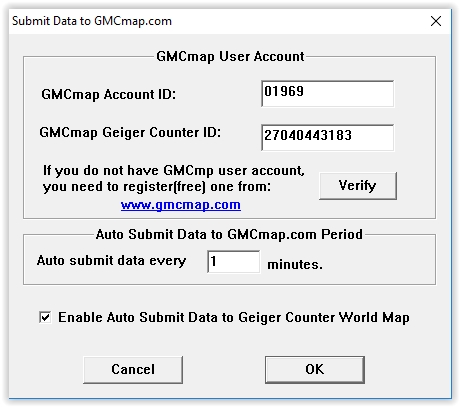Screen dimensions: 460x407
Task: Click the Cancel button
Action: [x=133, y=370]
